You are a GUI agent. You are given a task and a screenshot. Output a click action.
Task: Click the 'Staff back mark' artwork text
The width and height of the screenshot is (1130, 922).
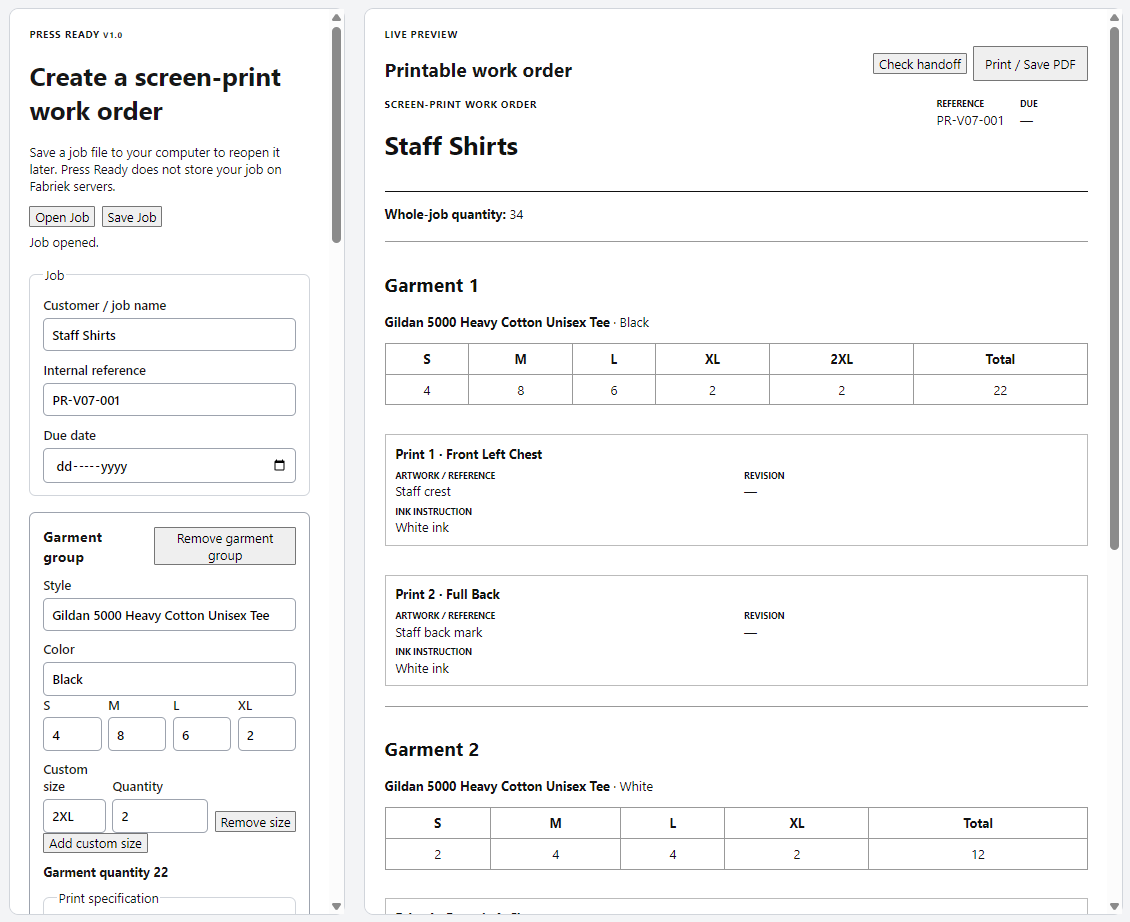click(x=439, y=632)
